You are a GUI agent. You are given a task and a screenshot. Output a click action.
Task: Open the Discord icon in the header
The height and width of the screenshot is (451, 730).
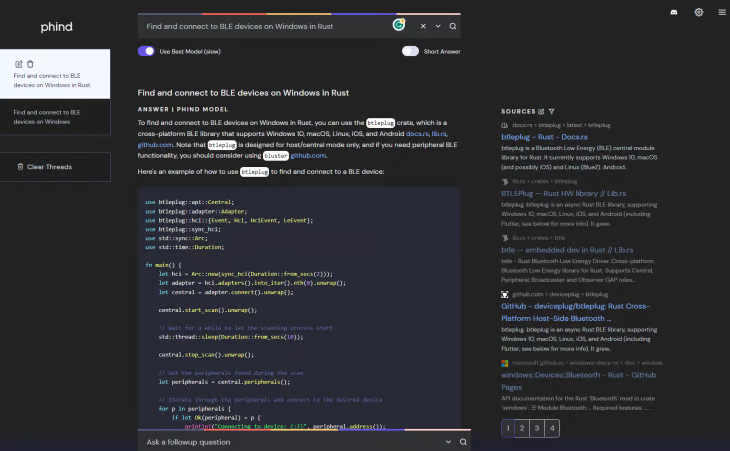[674, 13]
